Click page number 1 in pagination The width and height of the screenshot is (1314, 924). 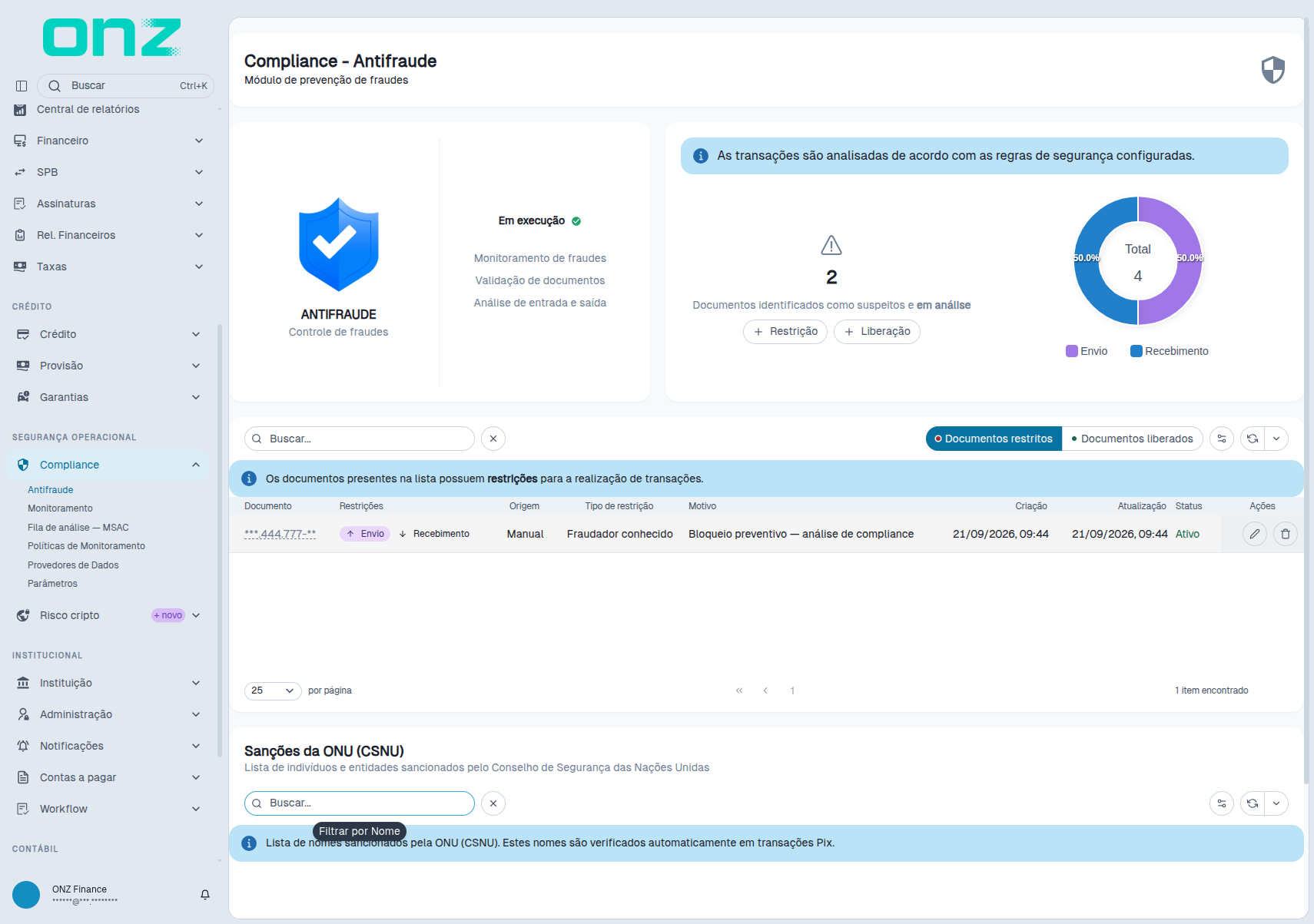click(792, 691)
